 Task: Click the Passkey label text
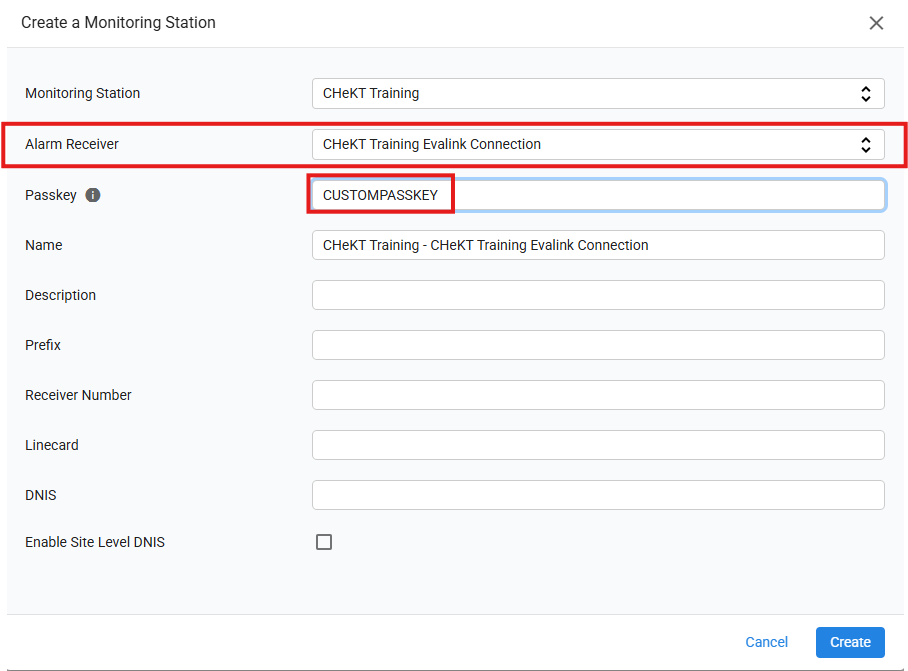tap(50, 195)
